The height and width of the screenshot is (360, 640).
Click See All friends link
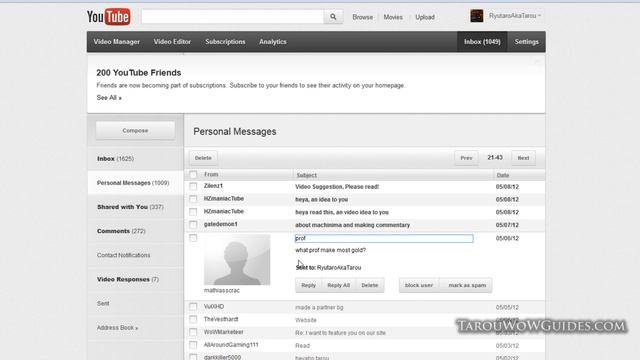109,98
